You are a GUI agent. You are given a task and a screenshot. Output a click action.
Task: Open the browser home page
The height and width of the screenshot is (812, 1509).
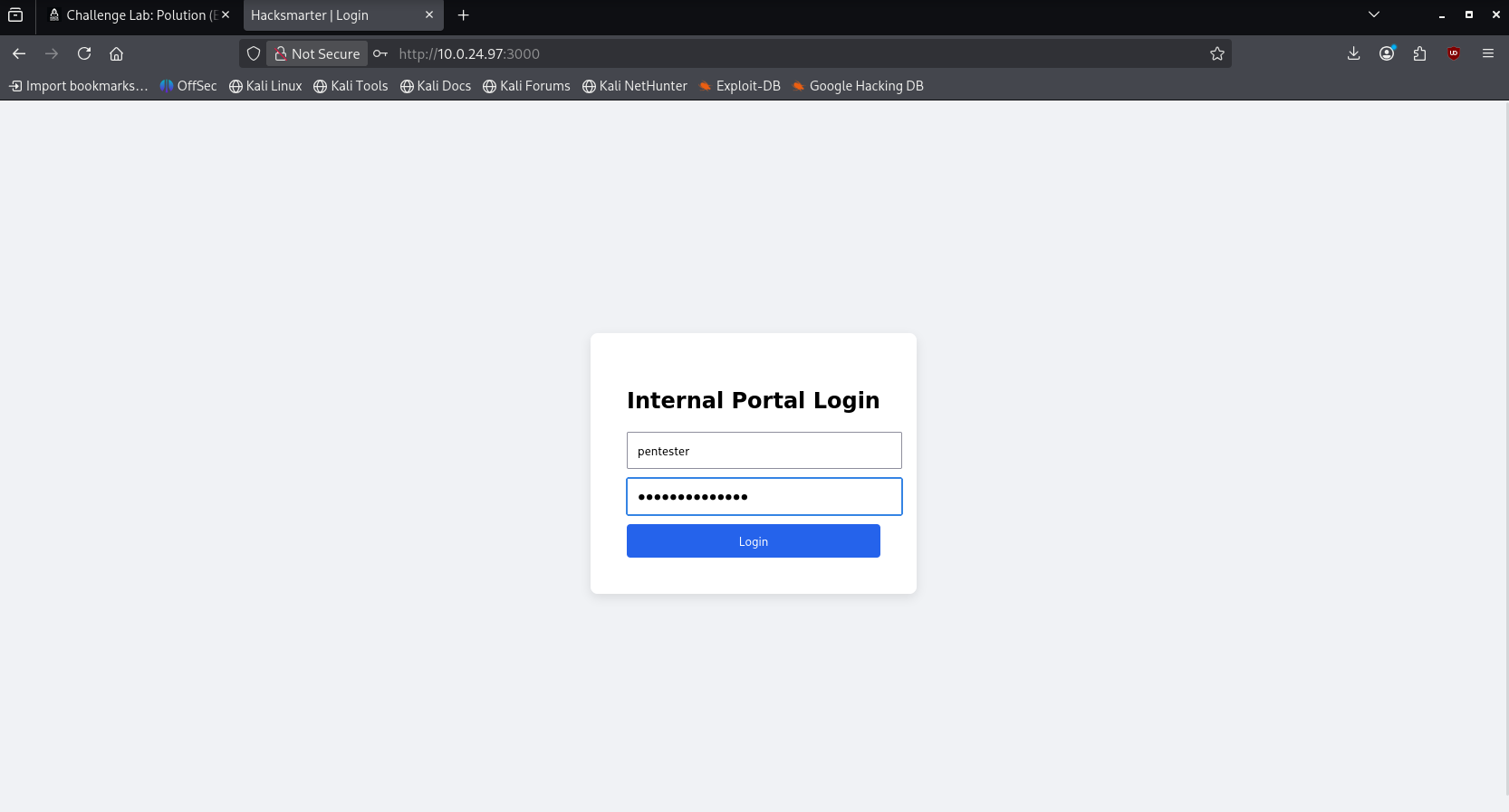(117, 53)
